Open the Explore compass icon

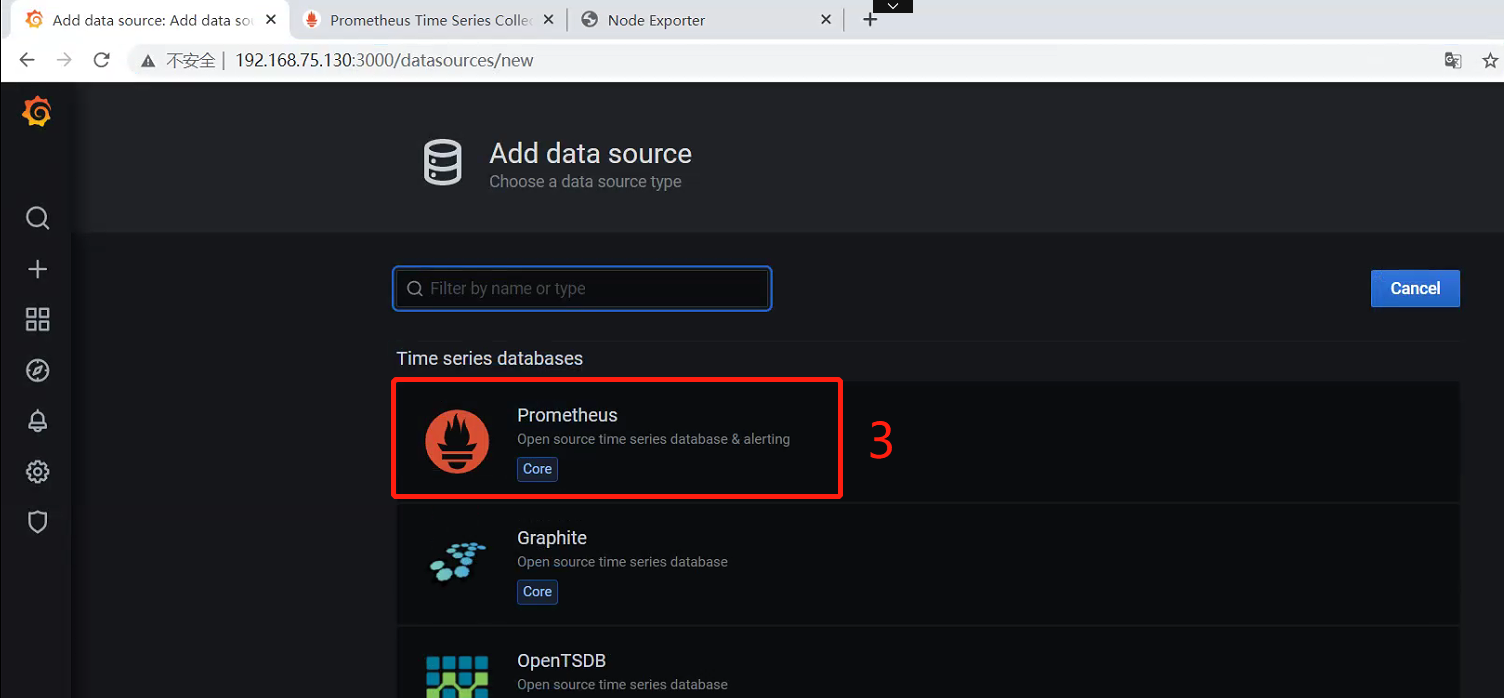tap(37, 371)
